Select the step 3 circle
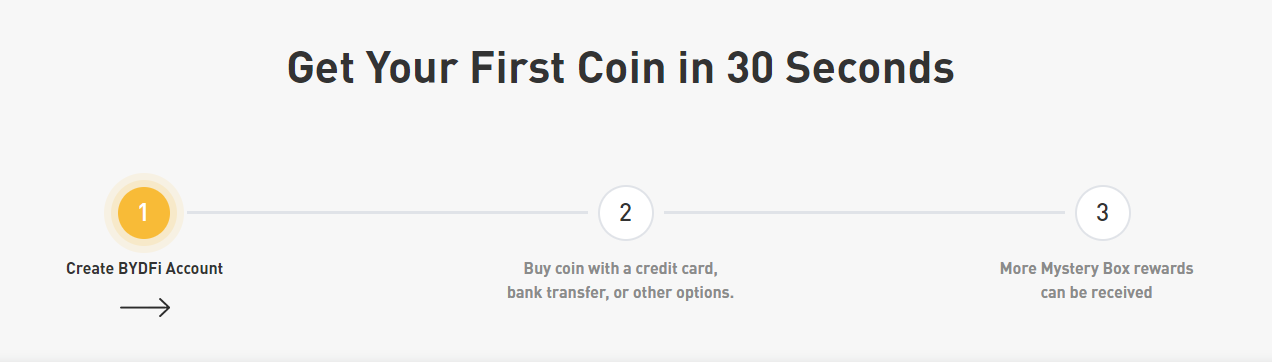Image resolution: width=1272 pixels, height=362 pixels. tap(1103, 212)
